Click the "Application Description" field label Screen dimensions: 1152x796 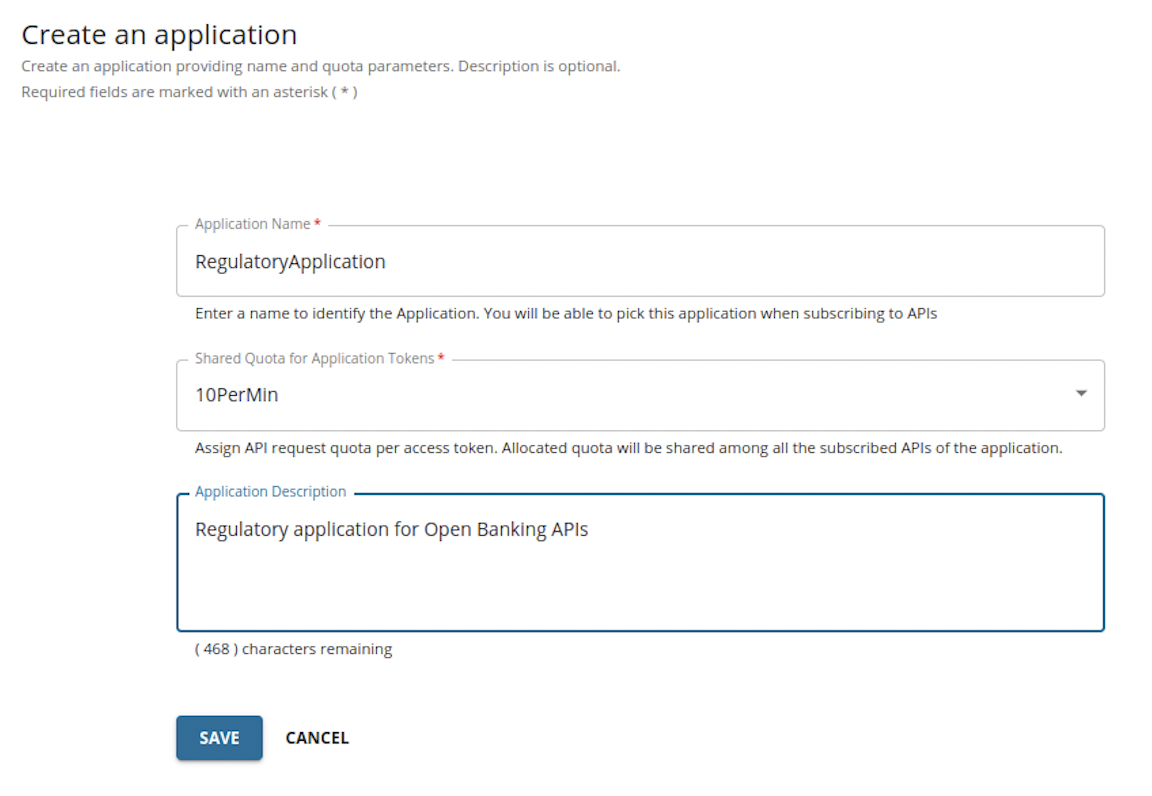pos(270,492)
